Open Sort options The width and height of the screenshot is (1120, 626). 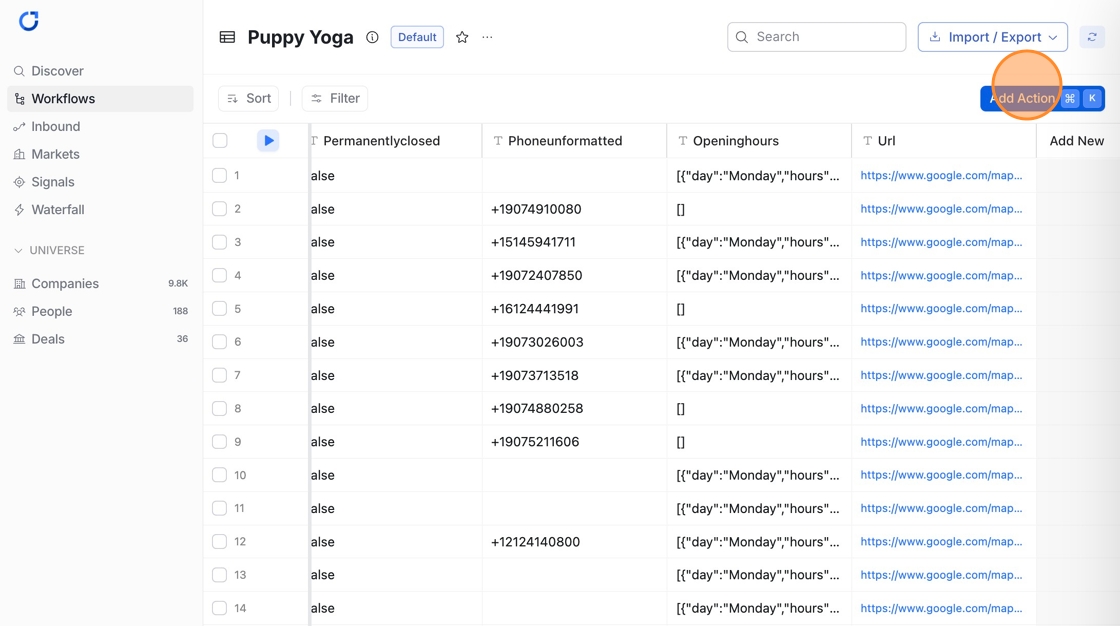click(x=249, y=99)
